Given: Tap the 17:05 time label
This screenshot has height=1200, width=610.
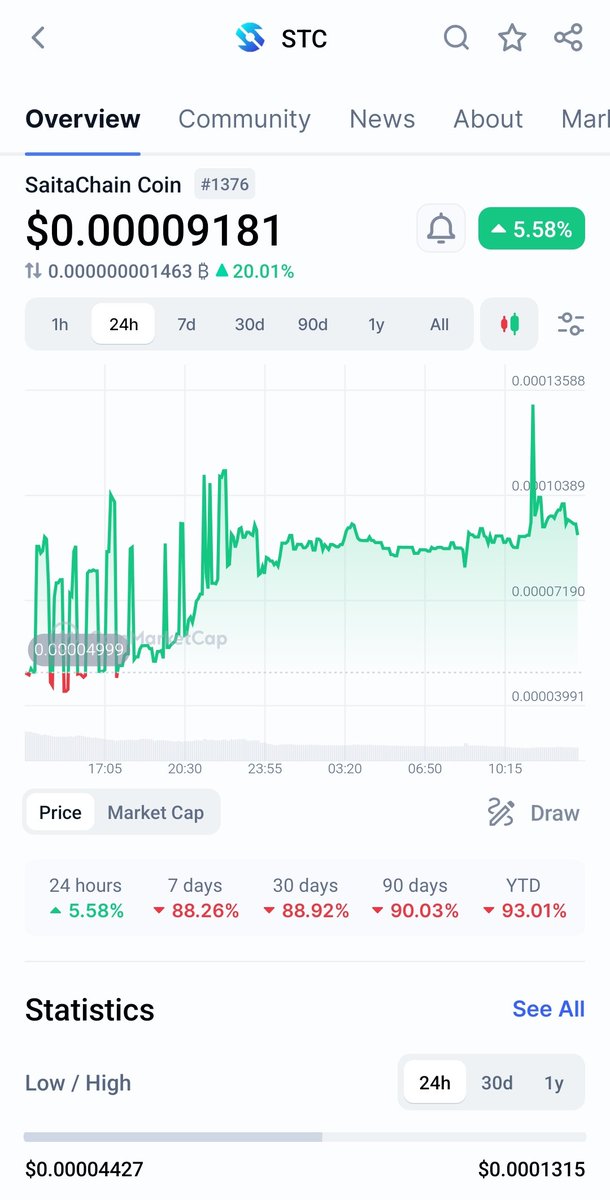Looking at the screenshot, I should coord(105,769).
